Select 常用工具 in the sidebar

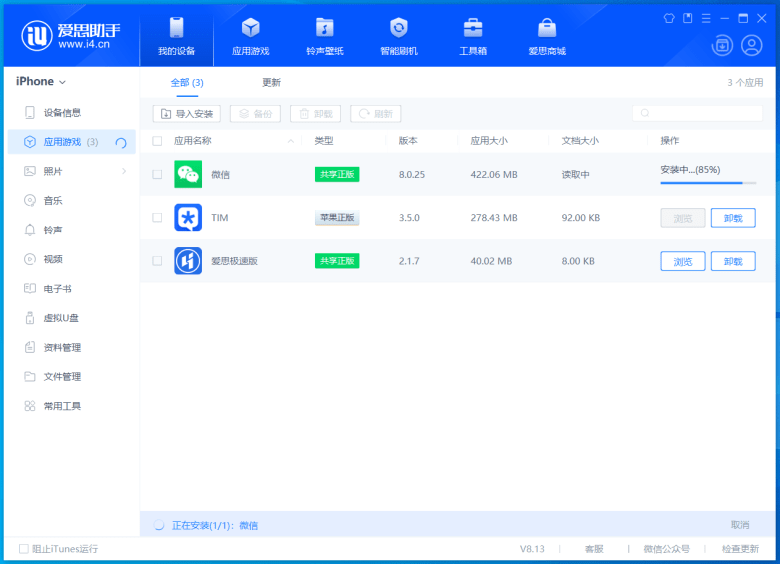click(x=72, y=406)
